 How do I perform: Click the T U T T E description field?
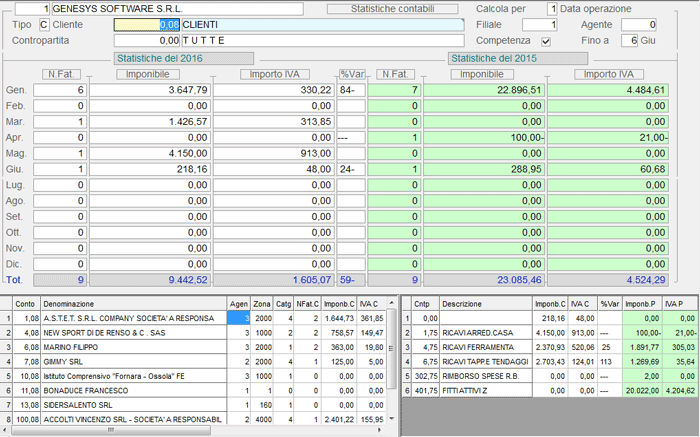point(323,41)
